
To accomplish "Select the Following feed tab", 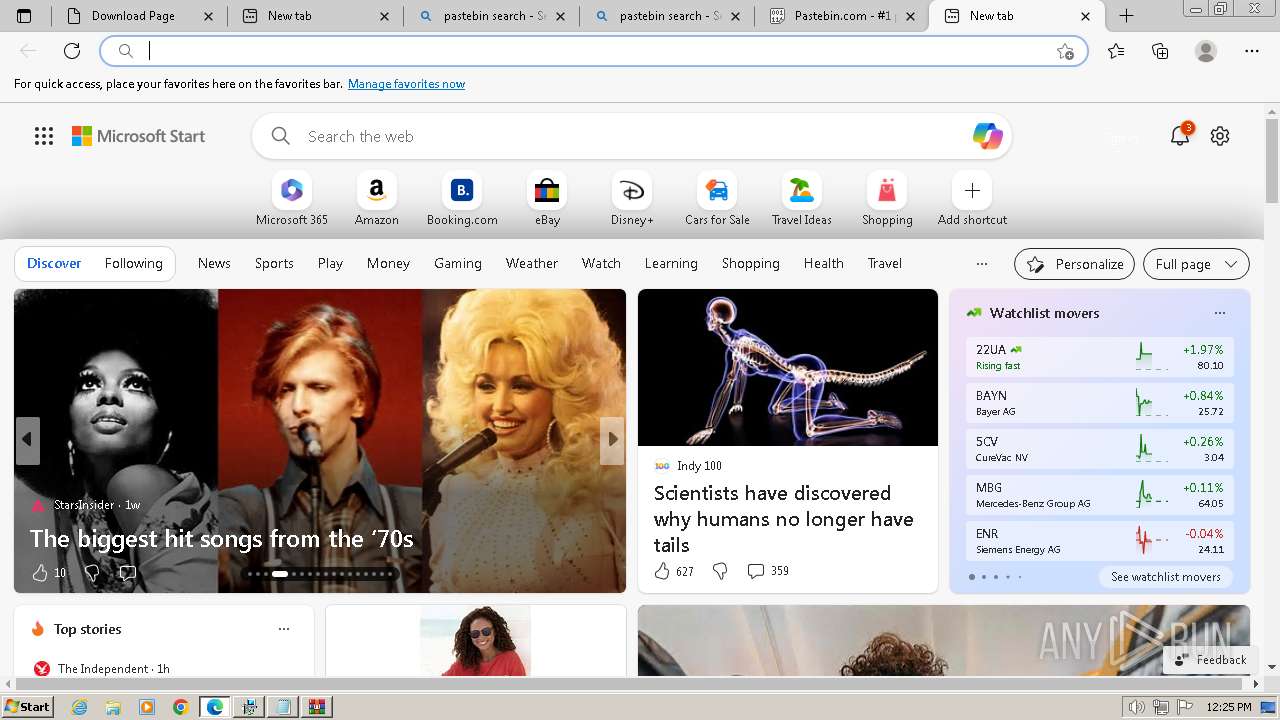I will (133, 264).
